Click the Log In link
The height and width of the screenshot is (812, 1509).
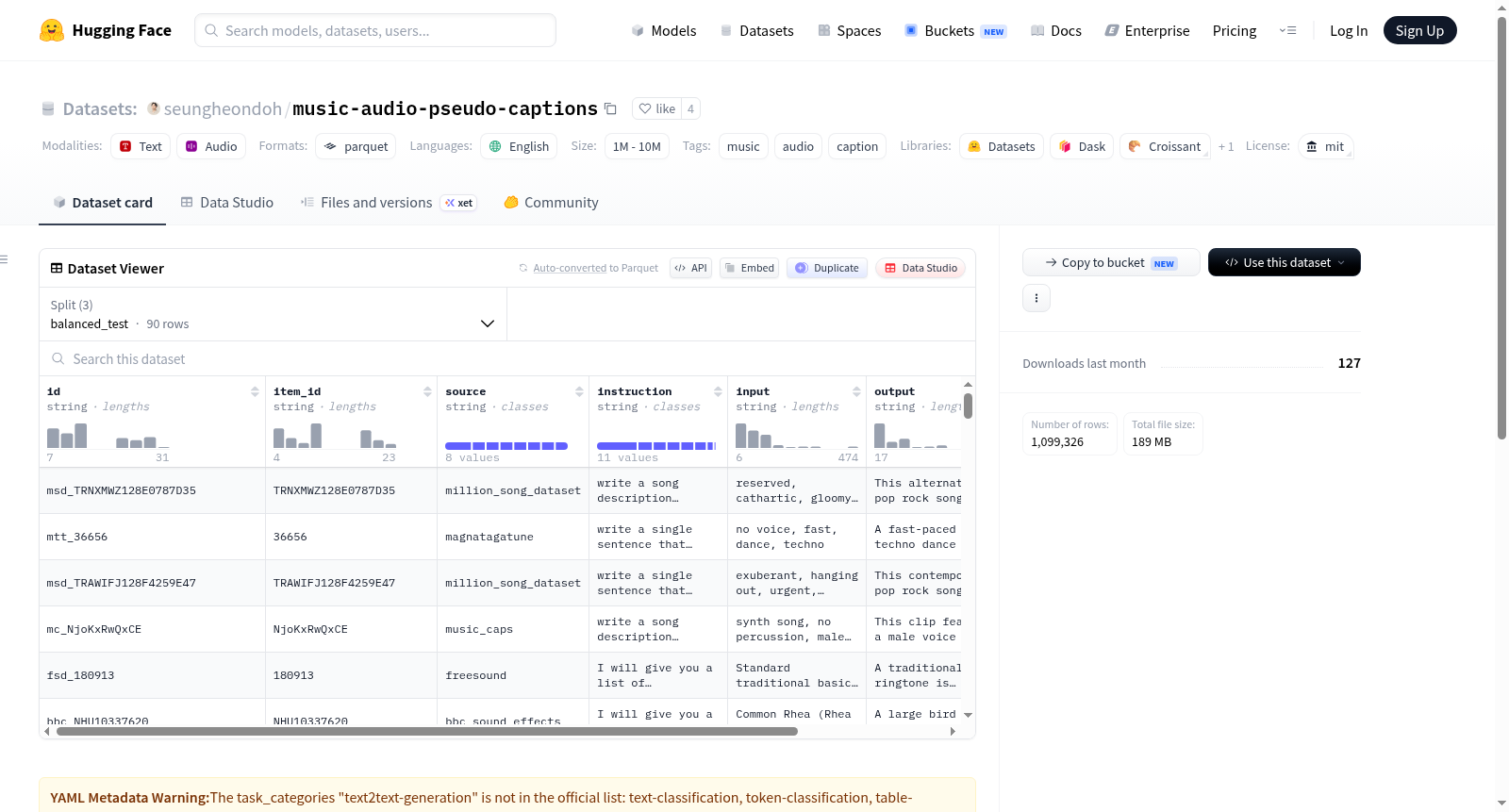pos(1349,30)
